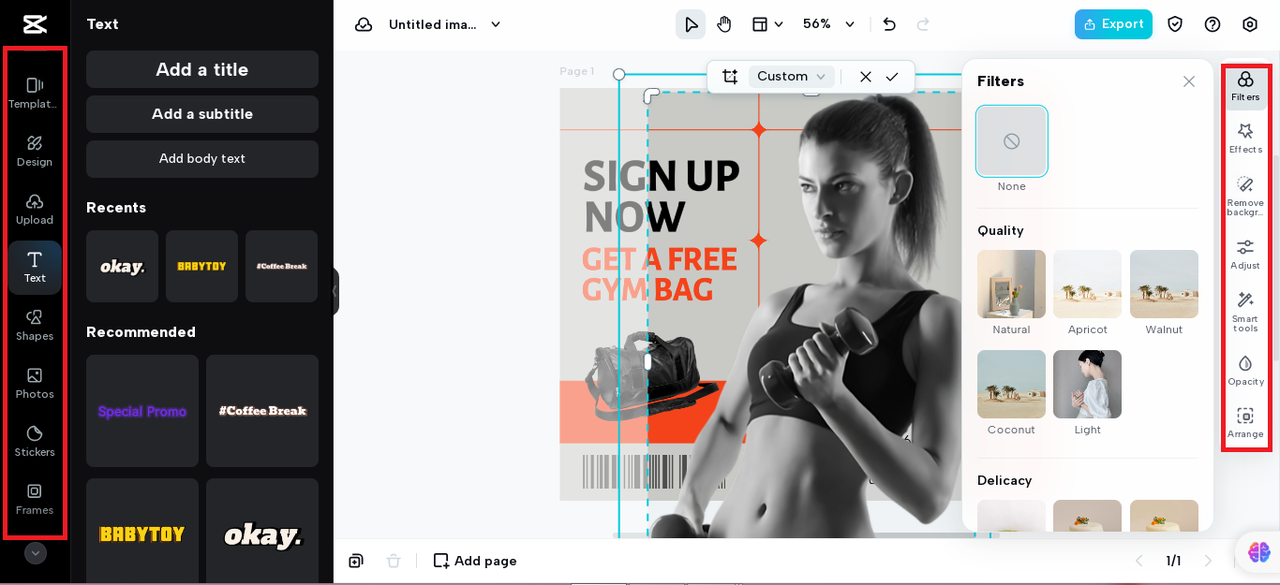Open the Photos sidebar panel
The image size is (1280, 585).
(34, 383)
